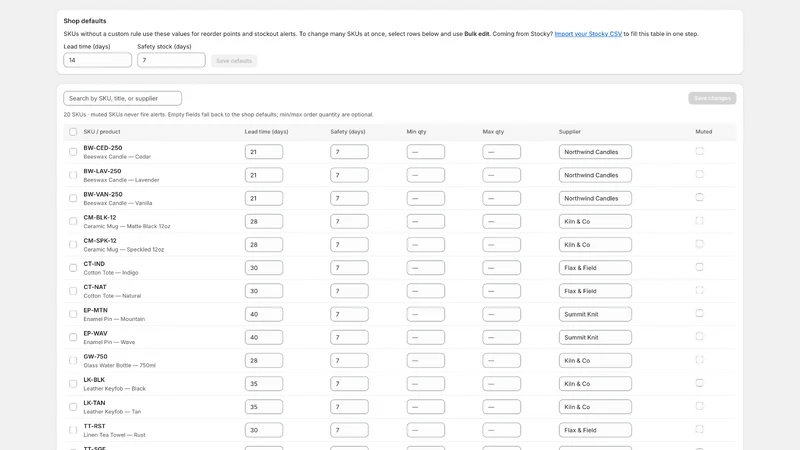This screenshot has width=800, height=450.
Task: Focus the shop default Lead time field
Action: pyautogui.click(x=97, y=60)
